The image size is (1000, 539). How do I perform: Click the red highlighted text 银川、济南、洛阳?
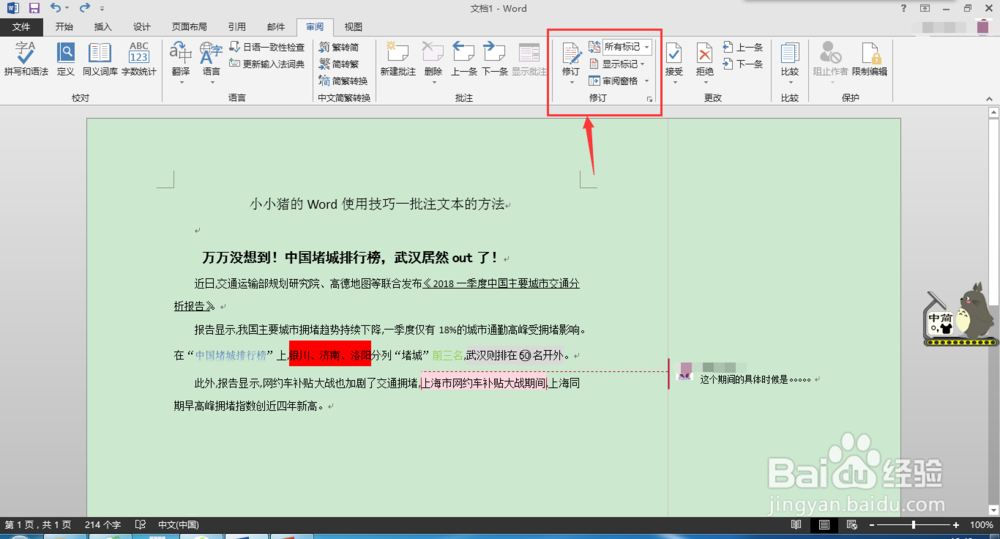(330, 354)
